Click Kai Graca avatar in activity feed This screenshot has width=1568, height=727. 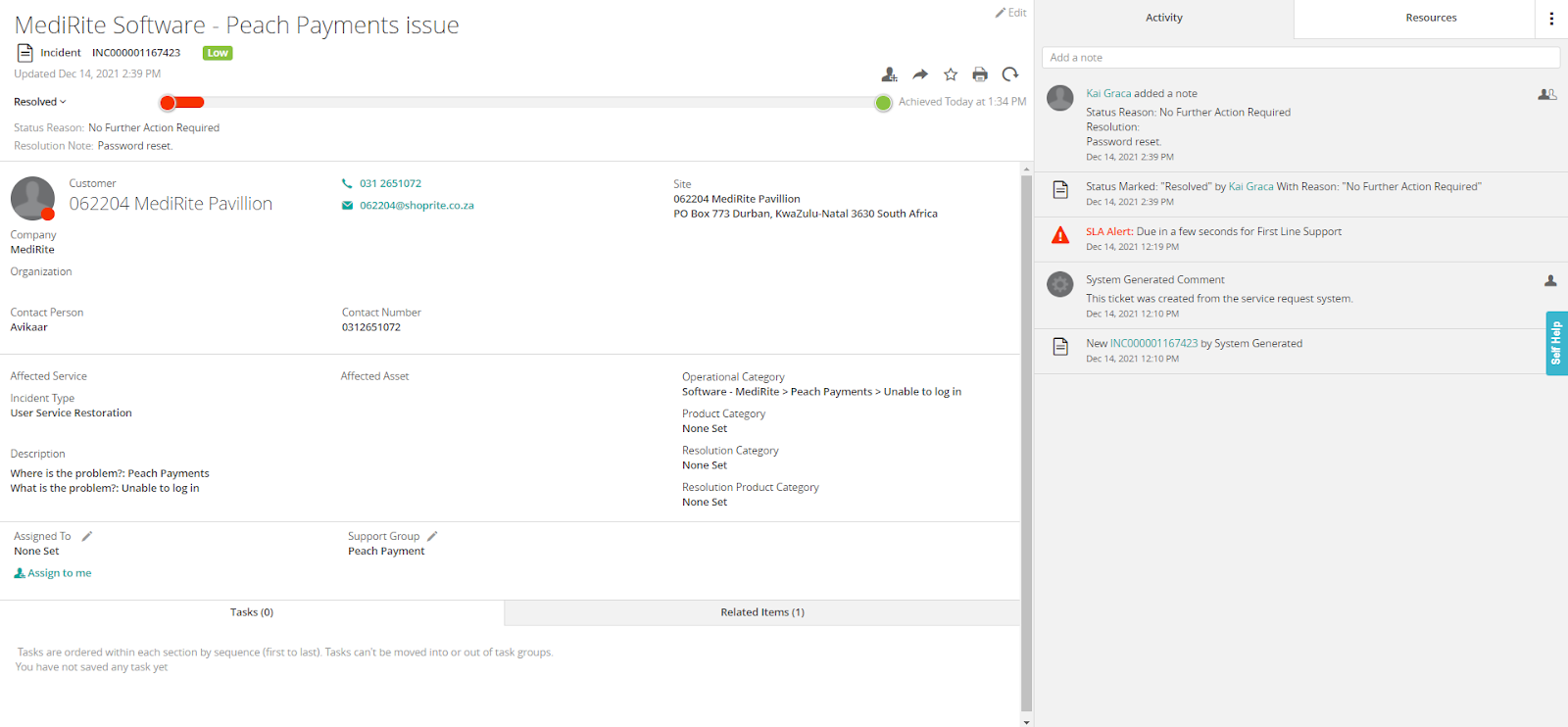1060,98
